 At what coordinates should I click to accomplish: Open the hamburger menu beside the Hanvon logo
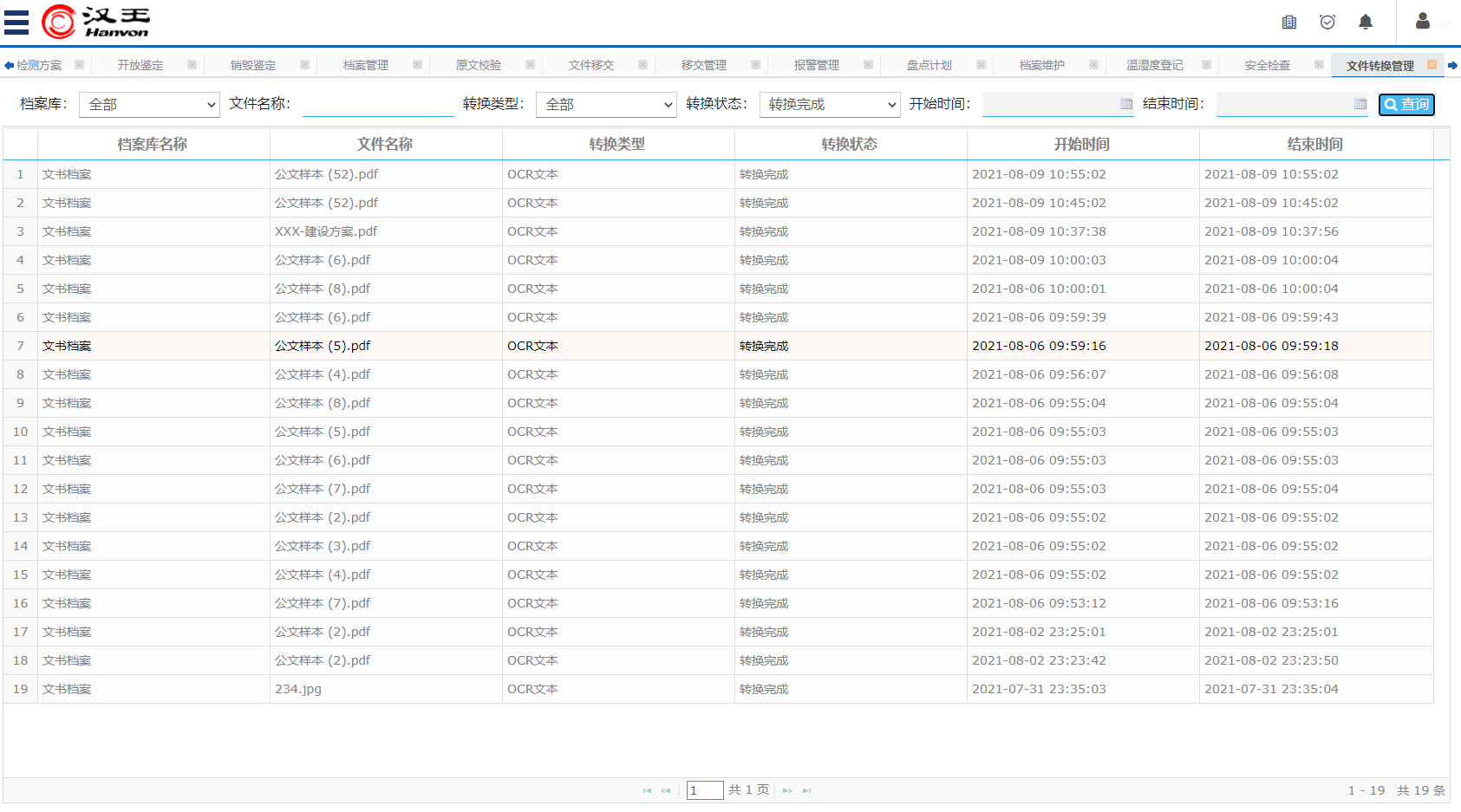click(x=16, y=22)
